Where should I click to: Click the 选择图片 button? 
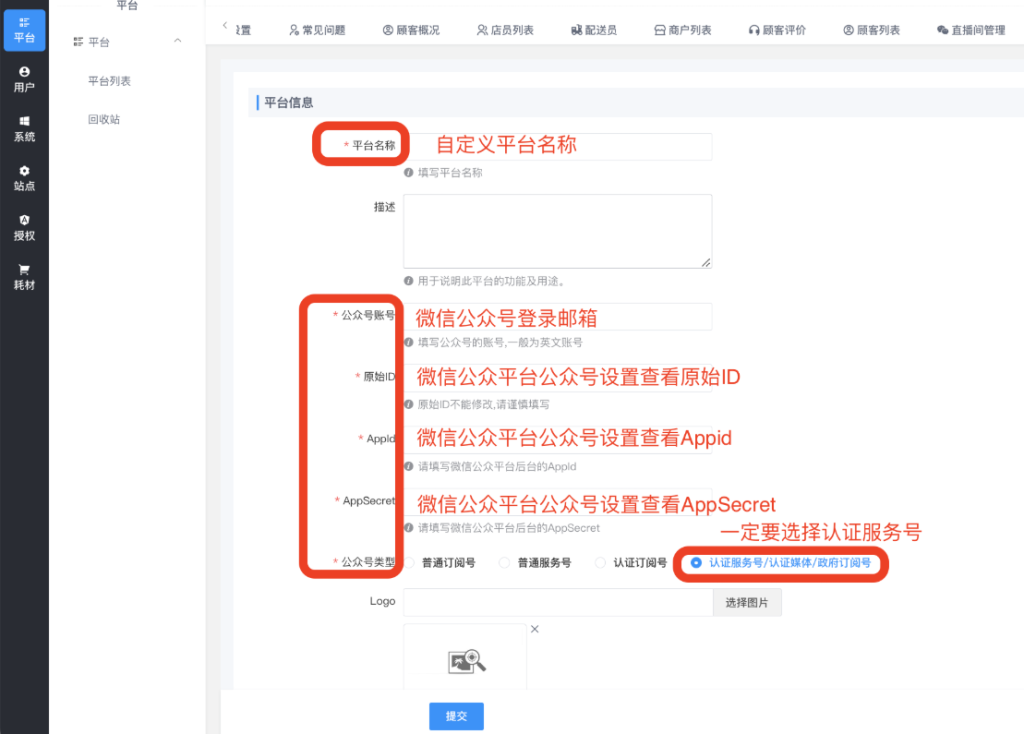[747, 602]
